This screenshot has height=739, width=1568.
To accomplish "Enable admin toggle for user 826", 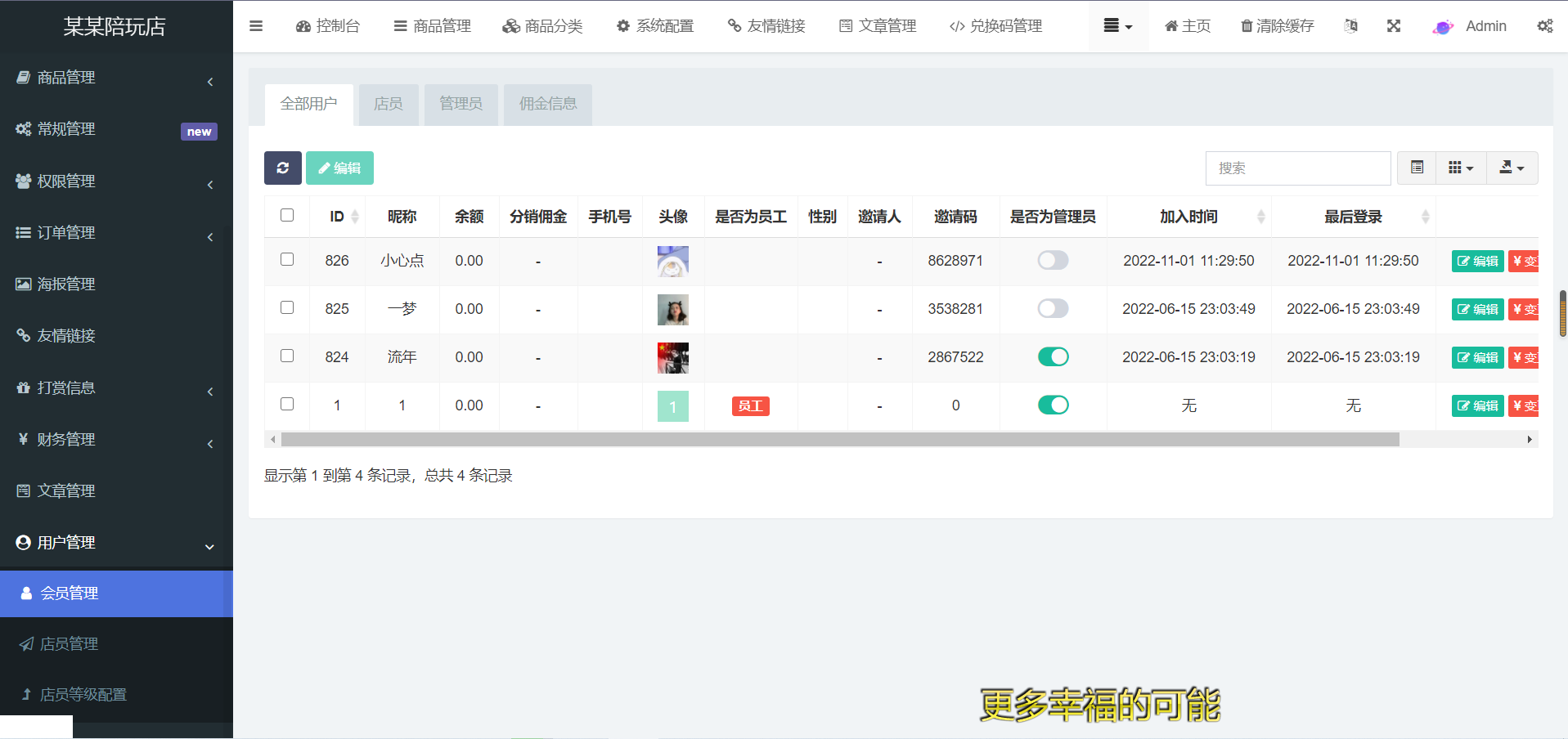I will click(x=1053, y=261).
